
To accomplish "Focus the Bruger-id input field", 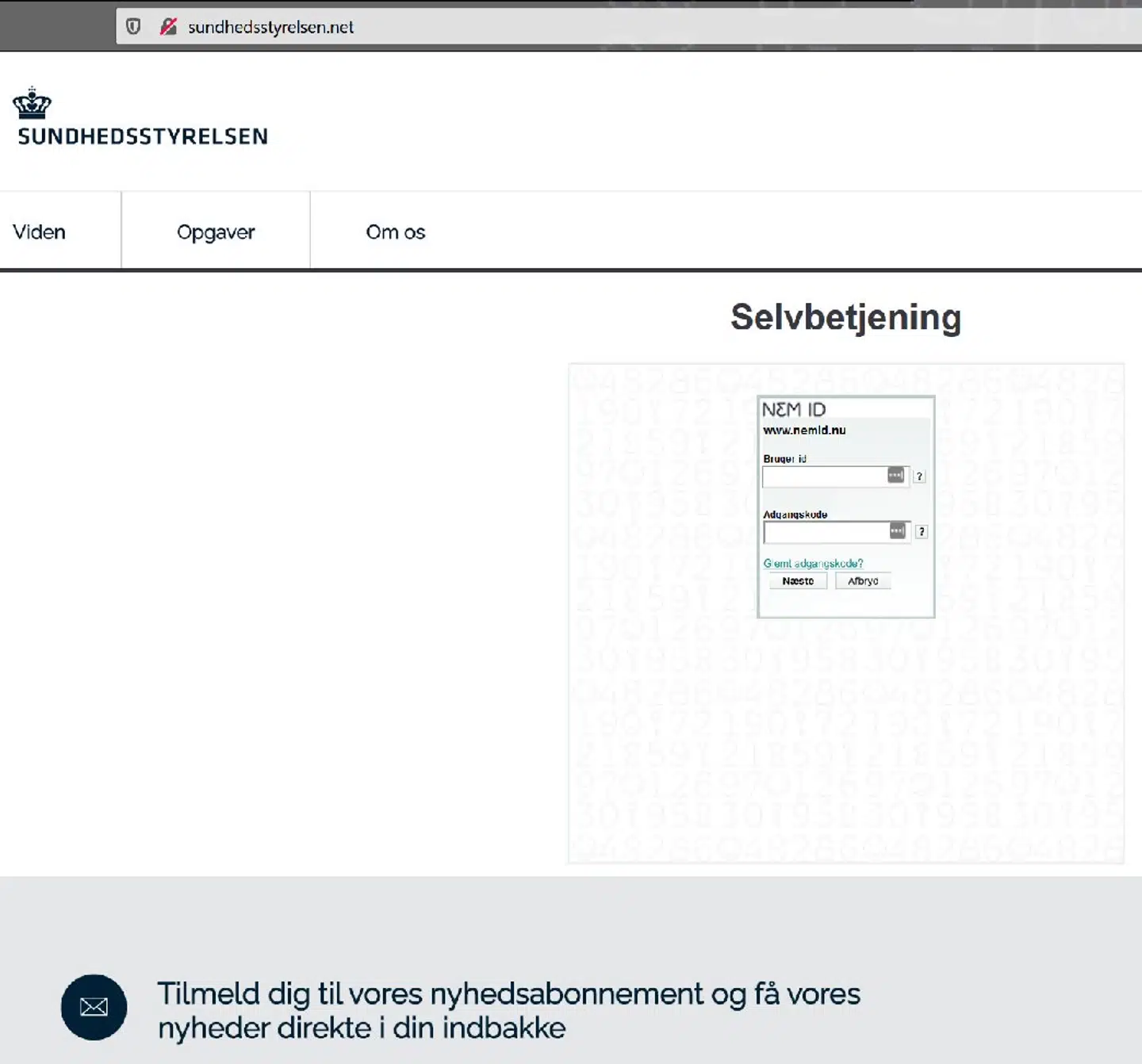I will point(823,476).
